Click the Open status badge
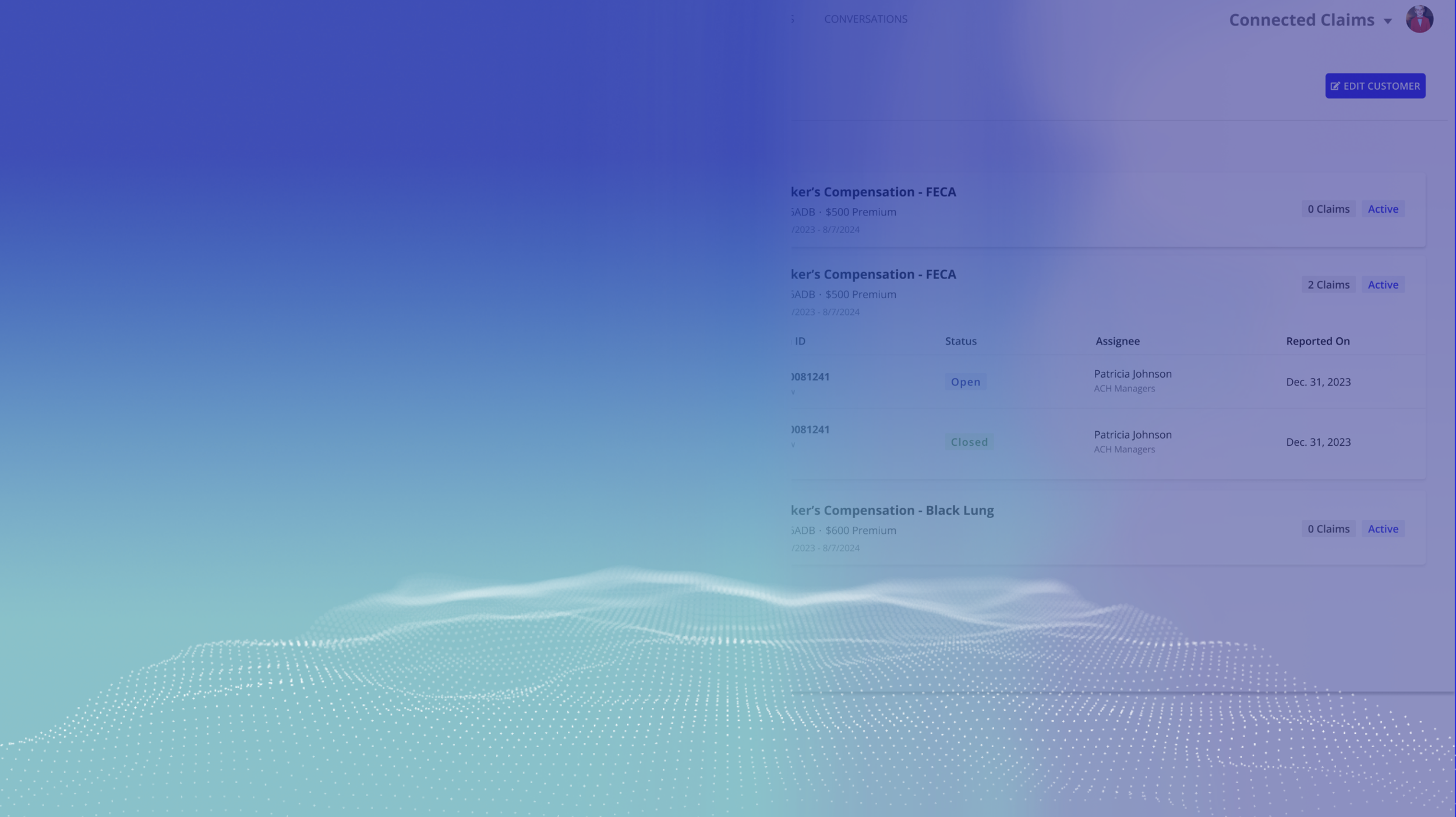The image size is (1456, 817). pos(965,382)
